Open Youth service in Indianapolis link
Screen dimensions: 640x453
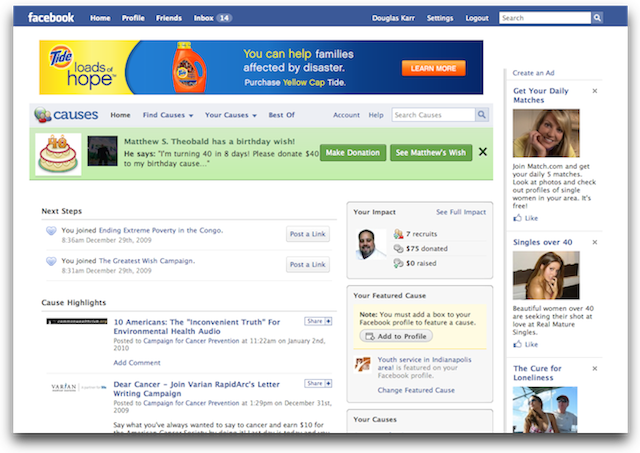pyautogui.click(x=424, y=363)
